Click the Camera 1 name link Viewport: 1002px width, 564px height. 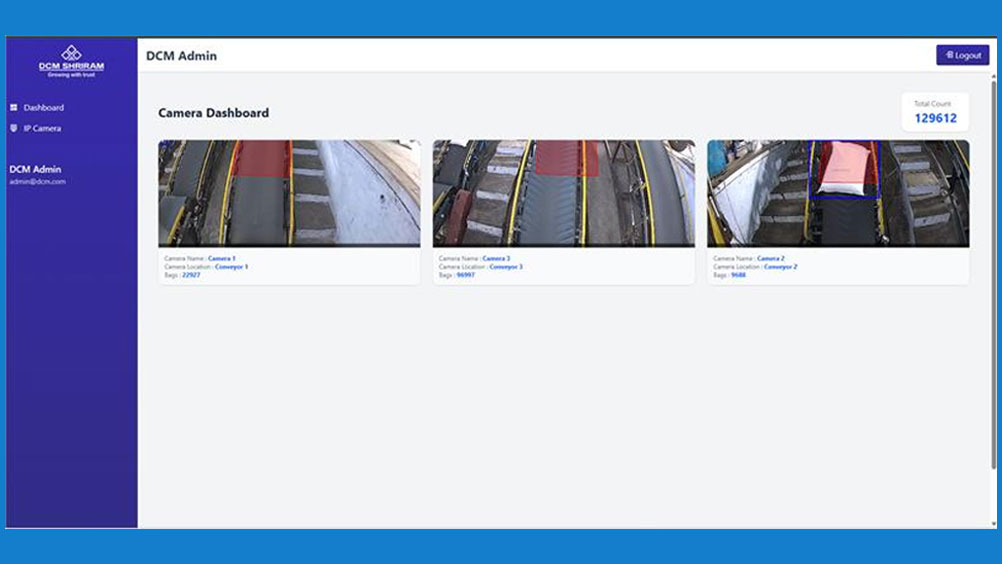click(222, 259)
